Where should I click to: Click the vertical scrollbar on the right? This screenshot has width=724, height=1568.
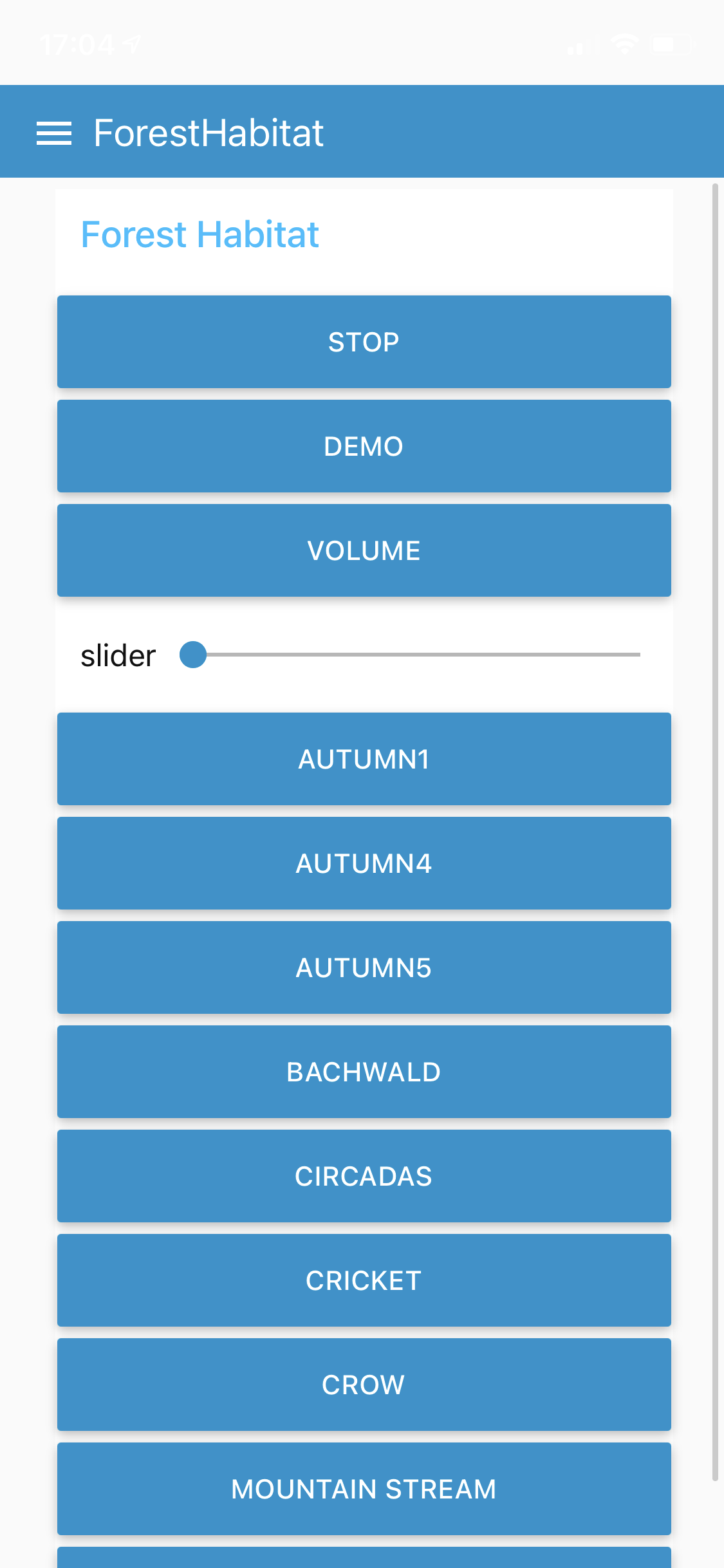(715, 832)
